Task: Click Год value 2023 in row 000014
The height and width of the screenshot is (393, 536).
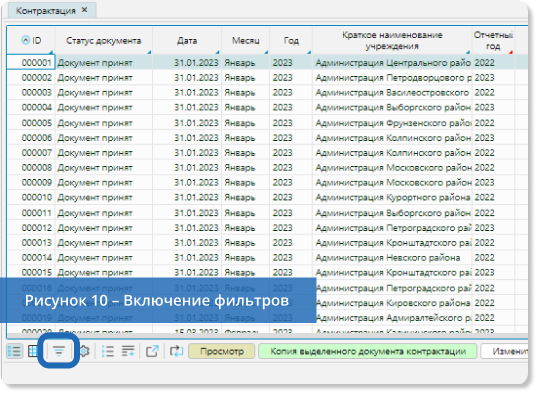Action: [x=291, y=258]
